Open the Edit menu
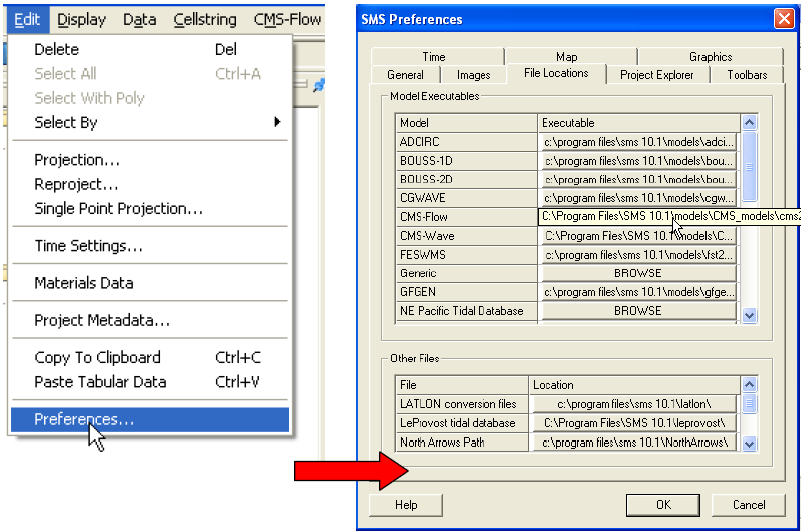The height and width of the screenshot is (531, 802). [x=27, y=19]
